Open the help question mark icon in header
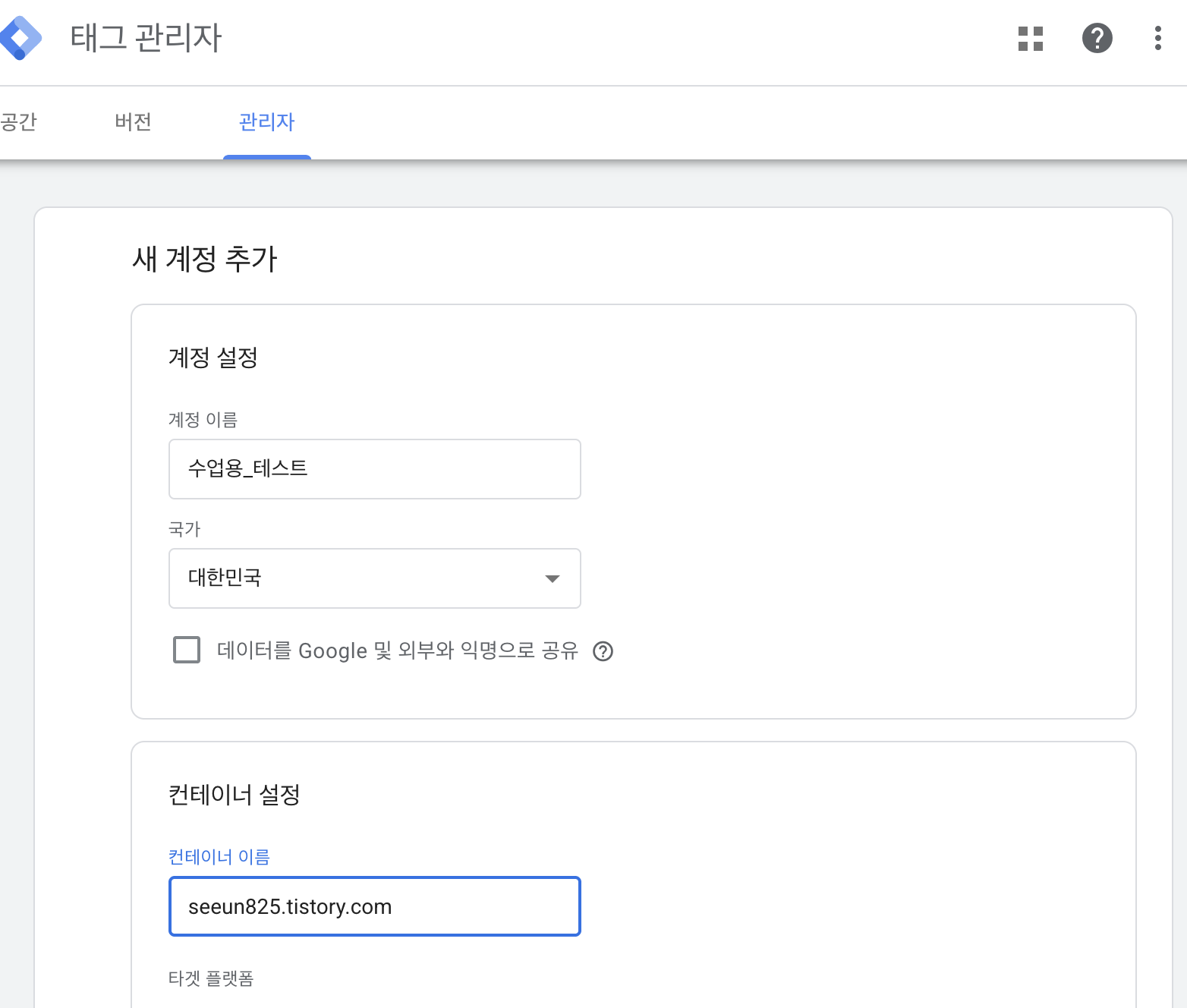 click(x=1097, y=38)
